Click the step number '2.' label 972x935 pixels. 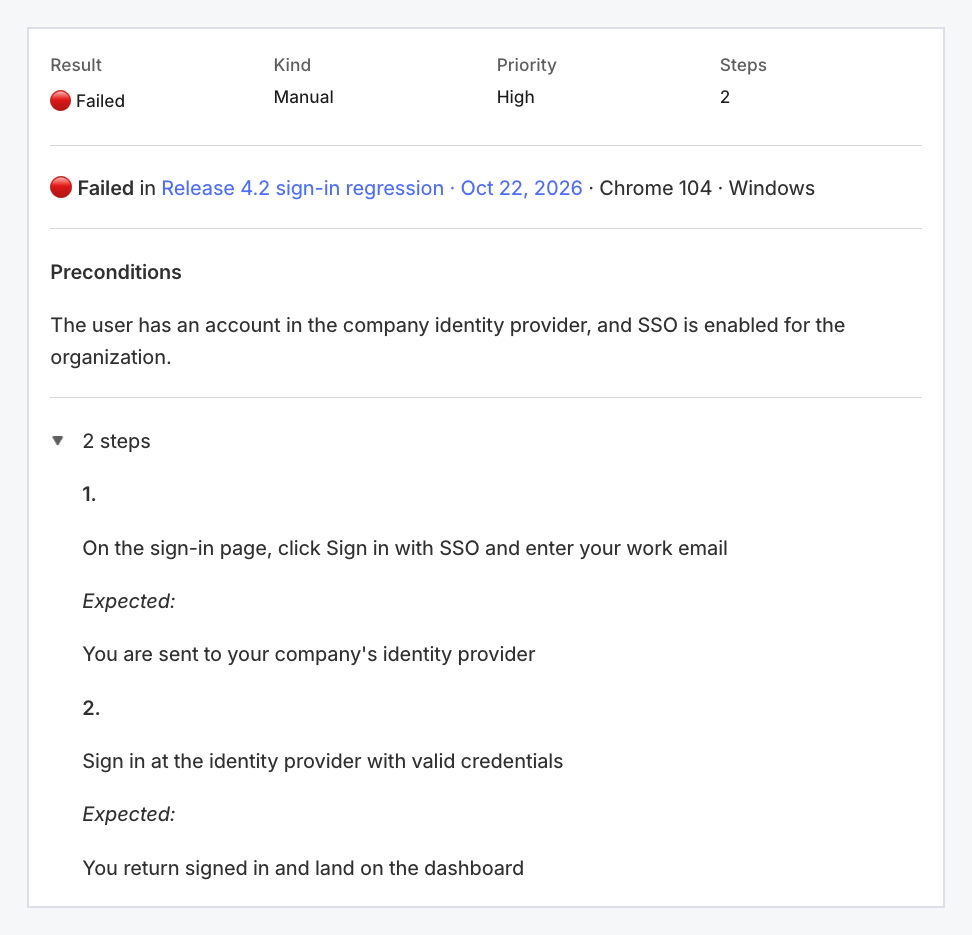pos(91,707)
